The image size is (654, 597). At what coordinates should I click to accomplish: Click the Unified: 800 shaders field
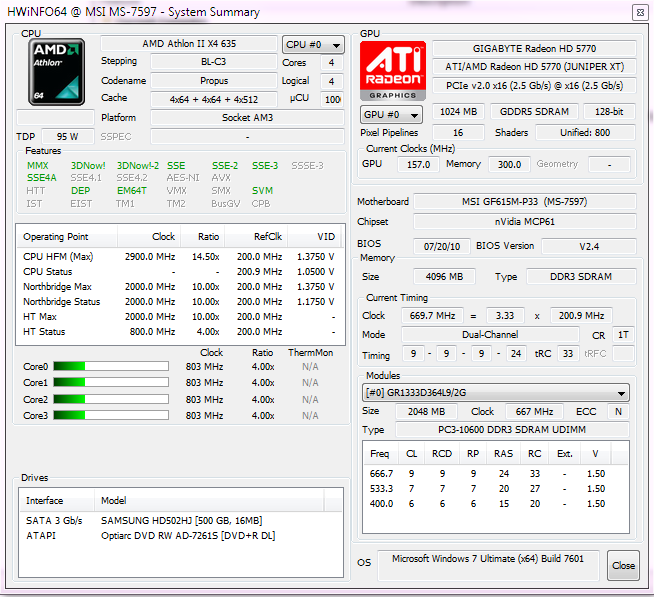coord(585,133)
